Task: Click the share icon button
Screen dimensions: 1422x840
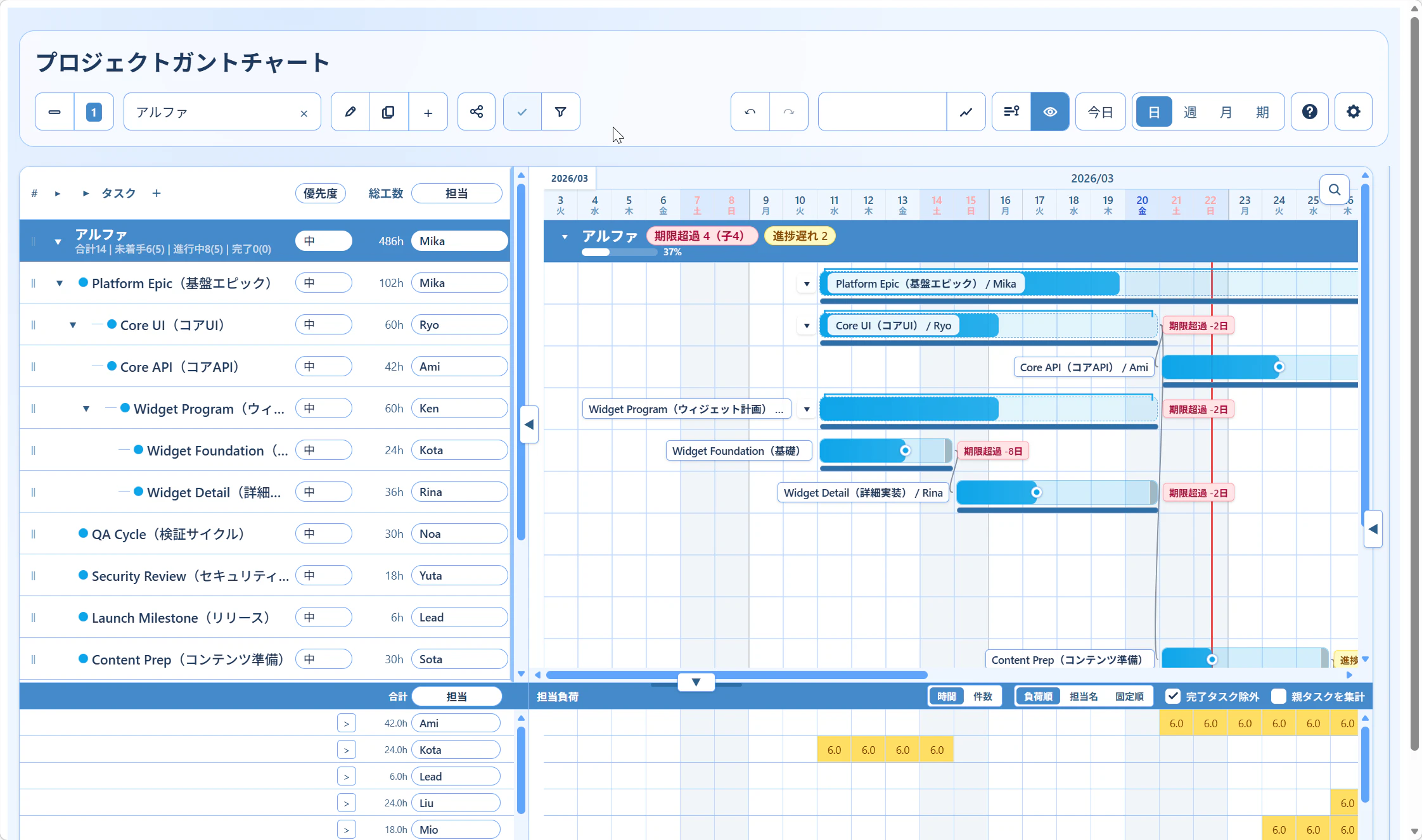Action: pos(476,112)
